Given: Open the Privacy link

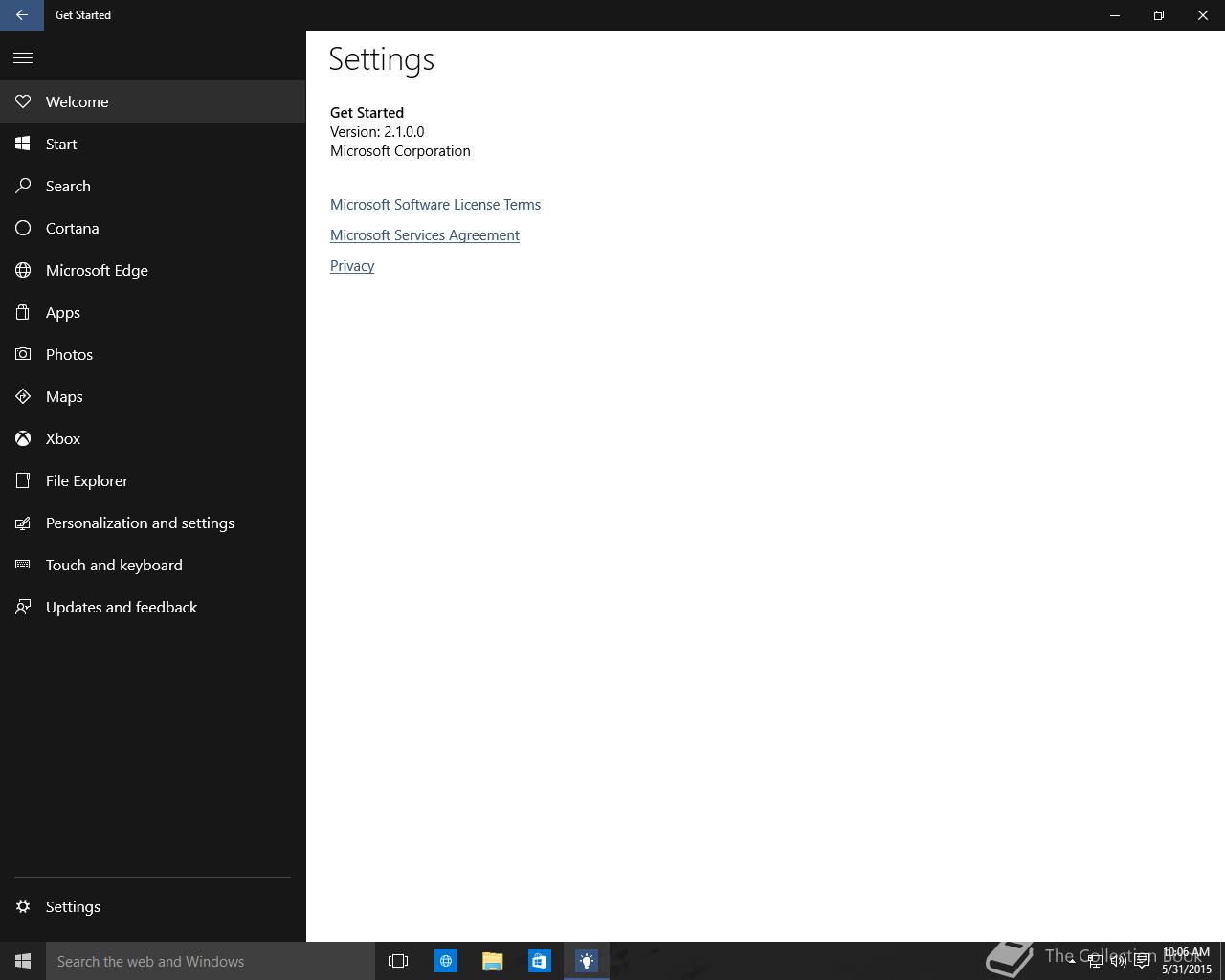Looking at the screenshot, I should tap(352, 266).
